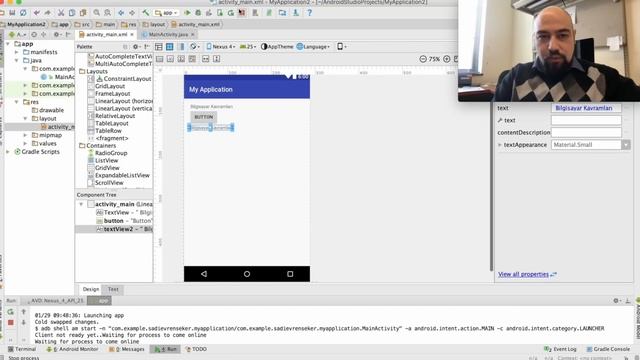Image resolution: width=640 pixels, height=360 pixels.
Task: Open the Gradle Console panel
Action: click(x=608, y=349)
